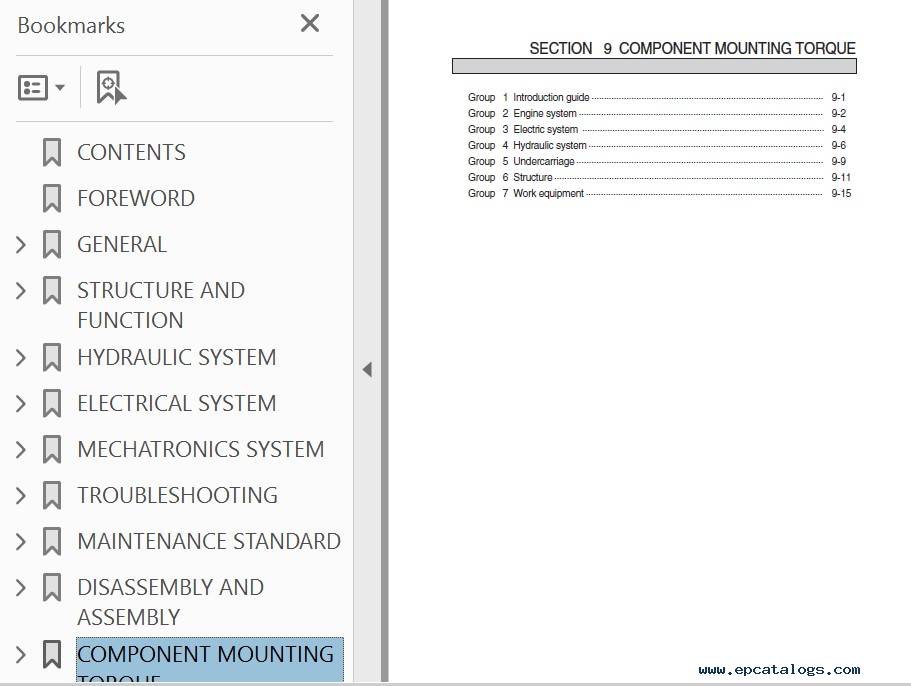Click the bookmark icon beside STRUCTURE AND FUNCTION
911x686 pixels.
tap(52, 290)
